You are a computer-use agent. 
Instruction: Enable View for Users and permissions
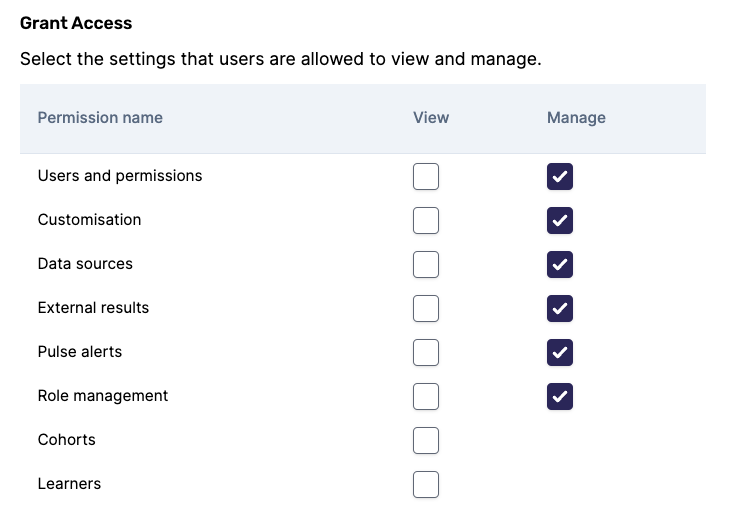[x=426, y=177]
